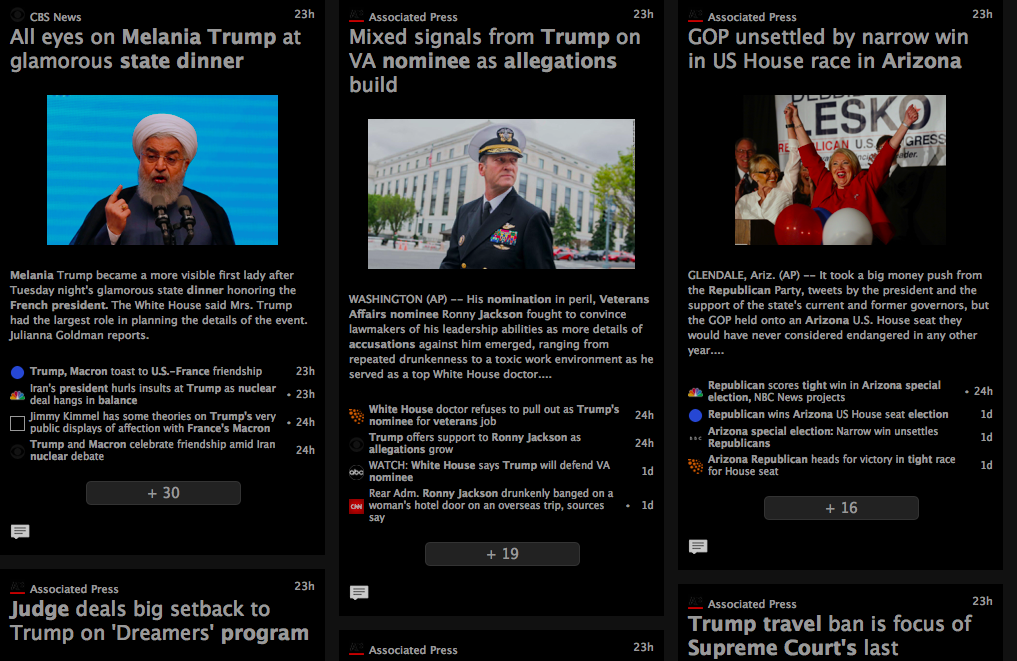The image size is (1017, 661).
Task: Expand +19 more related articles
Action: 502,554
